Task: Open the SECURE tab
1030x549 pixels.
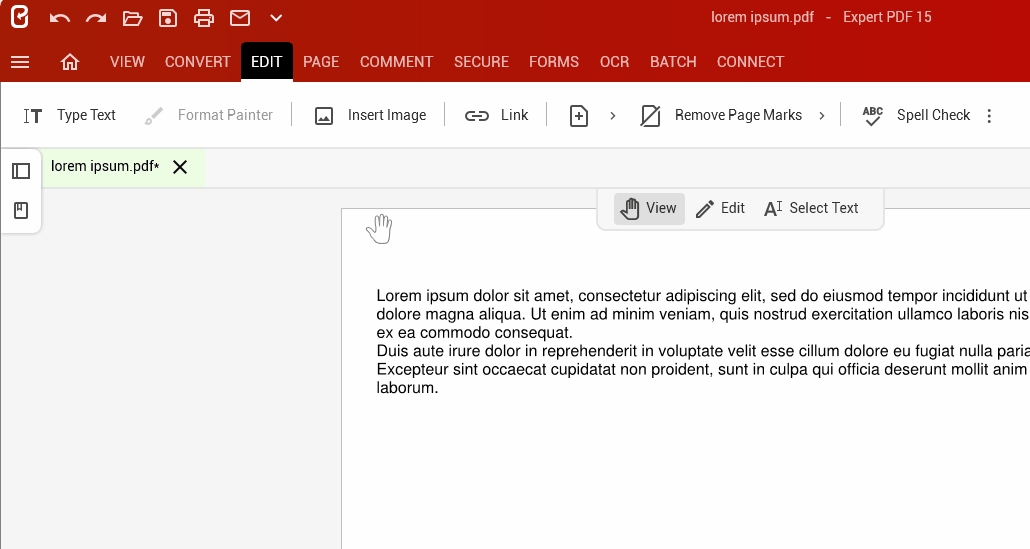Action: click(x=481, y=62)
